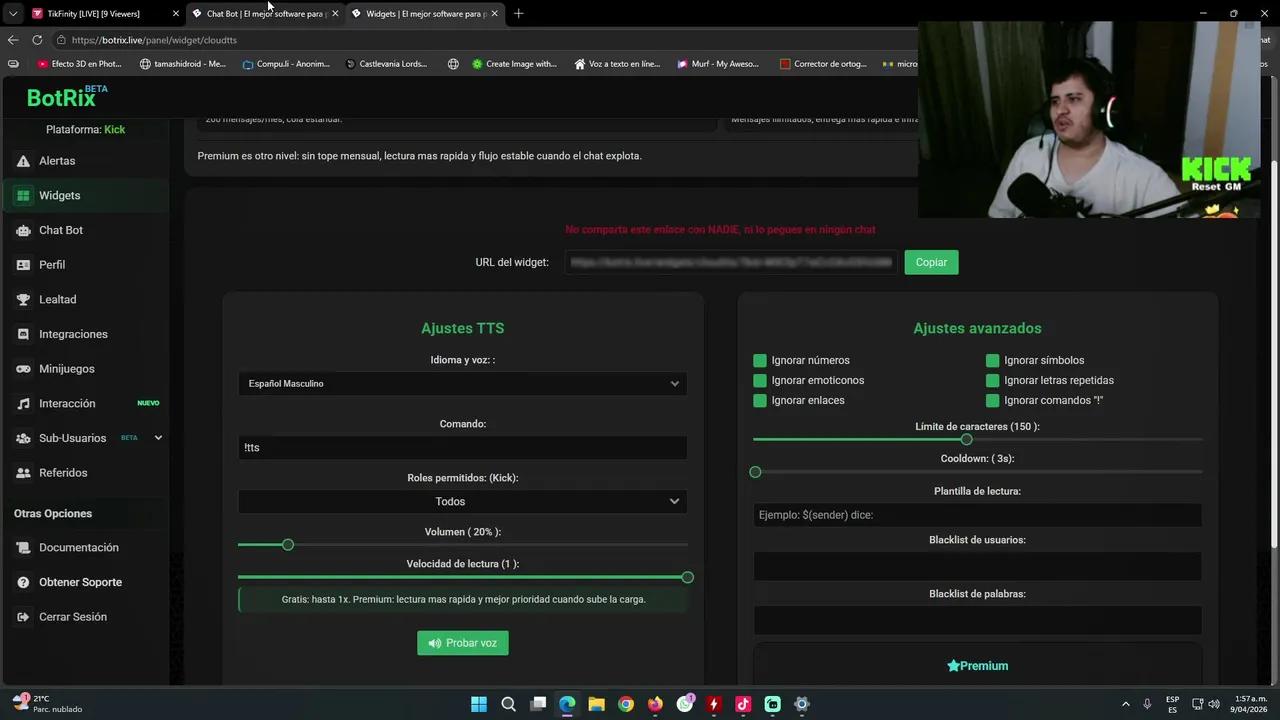Viewport: 1280px width, 720px height.
Task: Open the Settings gear in the taskbar
Action: tap(801, 704)
